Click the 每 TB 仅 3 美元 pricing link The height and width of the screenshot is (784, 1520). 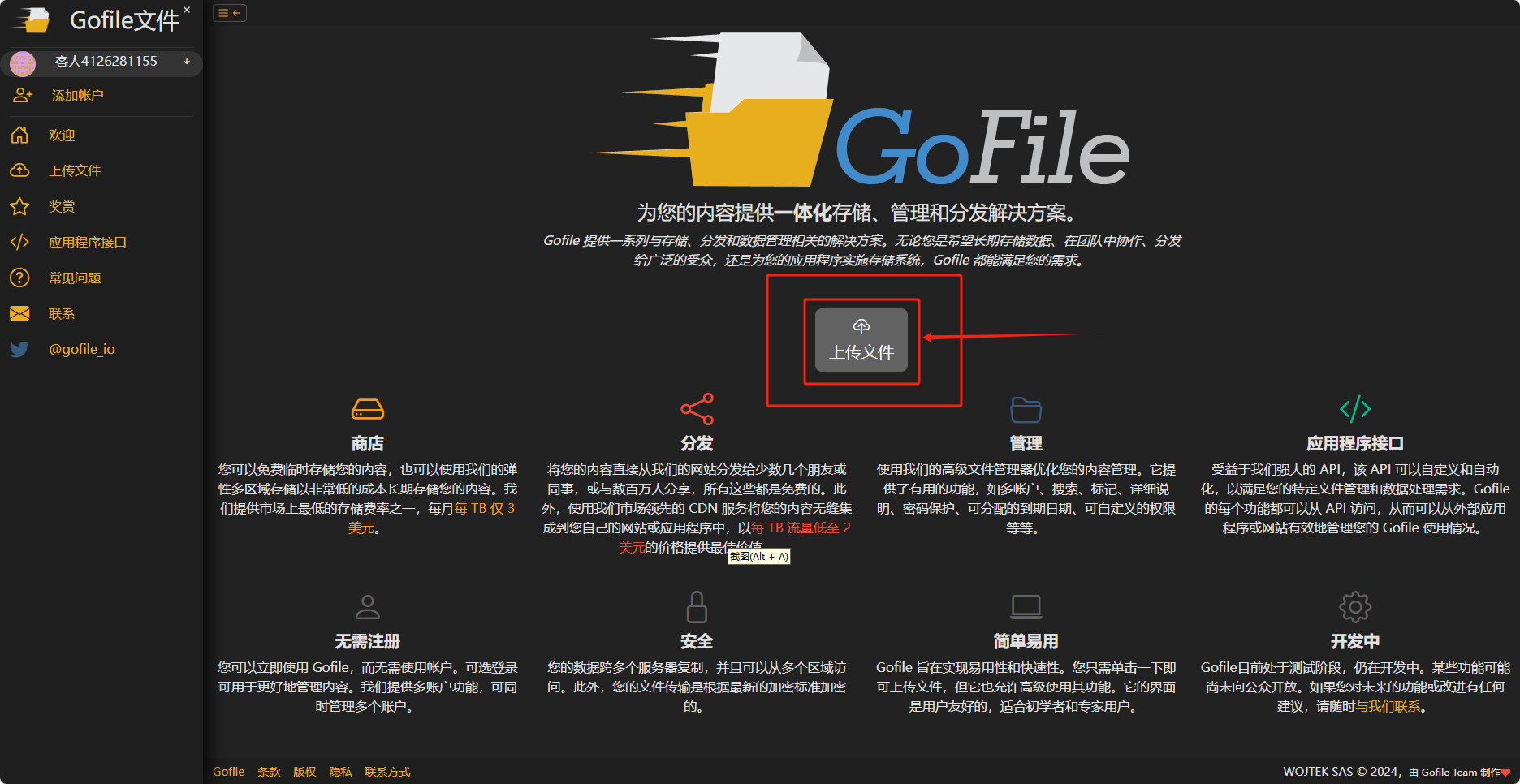(x=484, y=509)
